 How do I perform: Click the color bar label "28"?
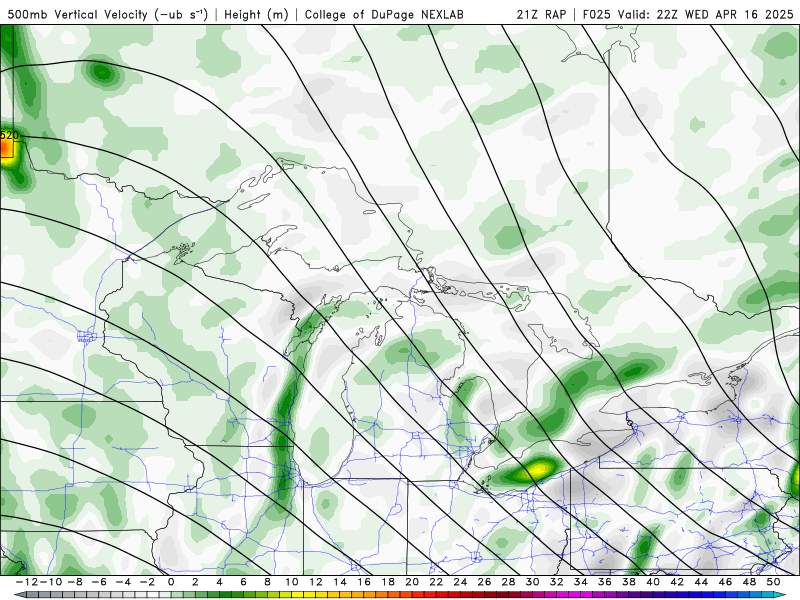tap(508, 582)
